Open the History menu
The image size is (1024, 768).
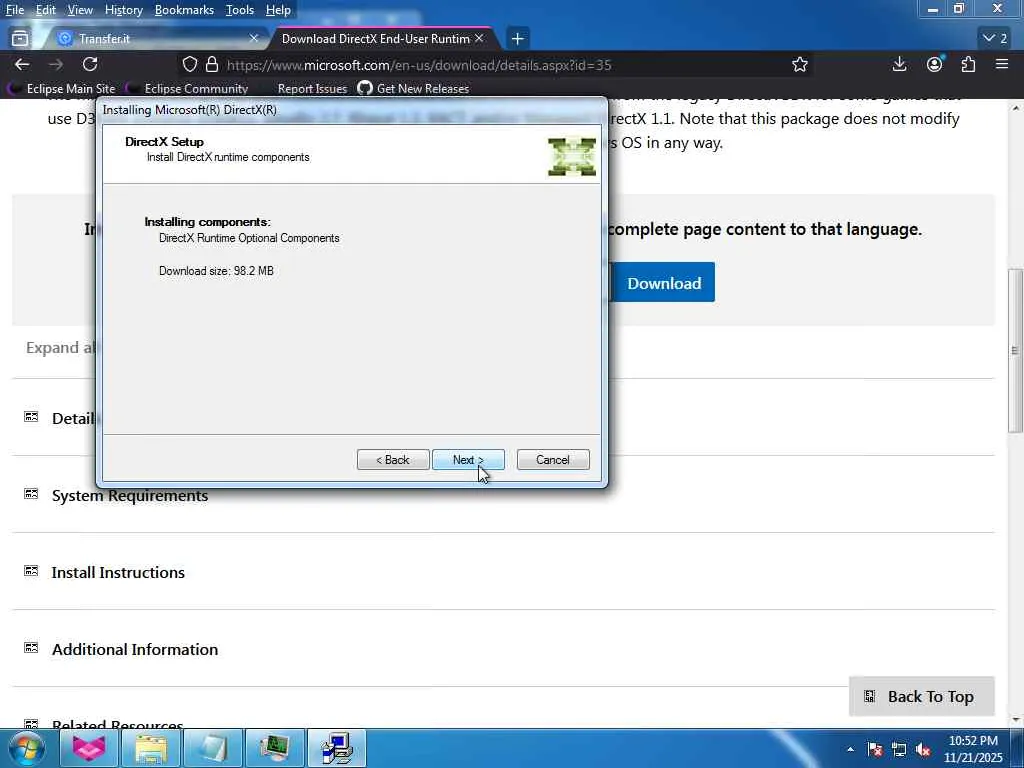[x=123, y=10]
